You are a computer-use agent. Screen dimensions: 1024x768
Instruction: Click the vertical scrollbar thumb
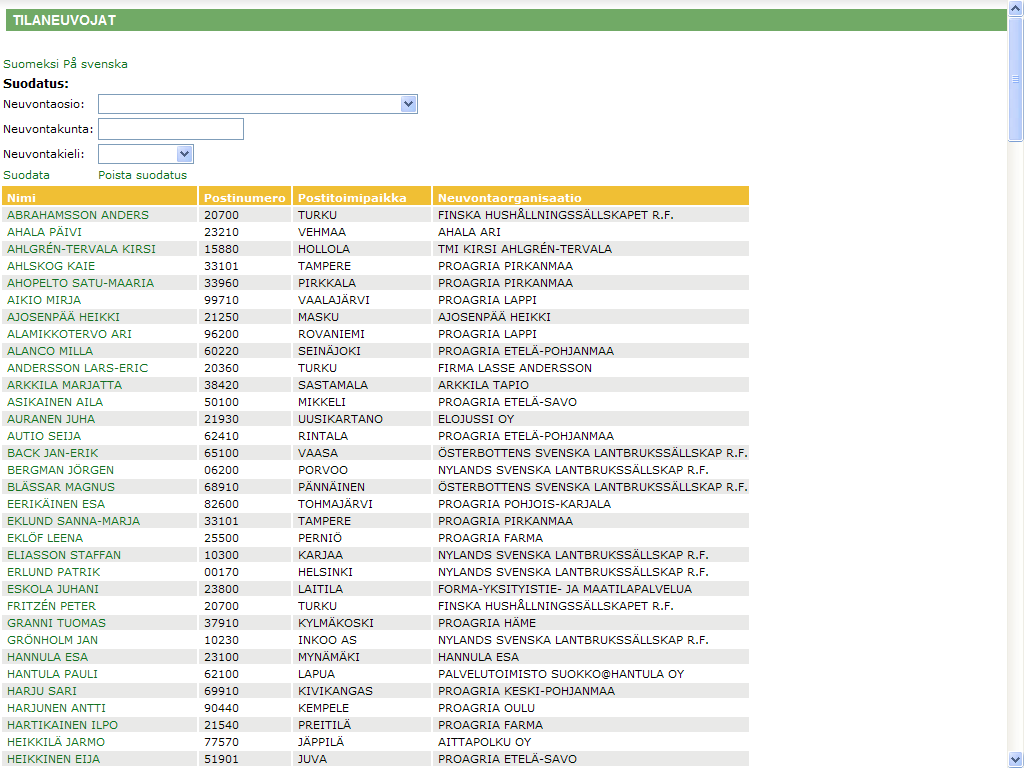click(1015, 79)
